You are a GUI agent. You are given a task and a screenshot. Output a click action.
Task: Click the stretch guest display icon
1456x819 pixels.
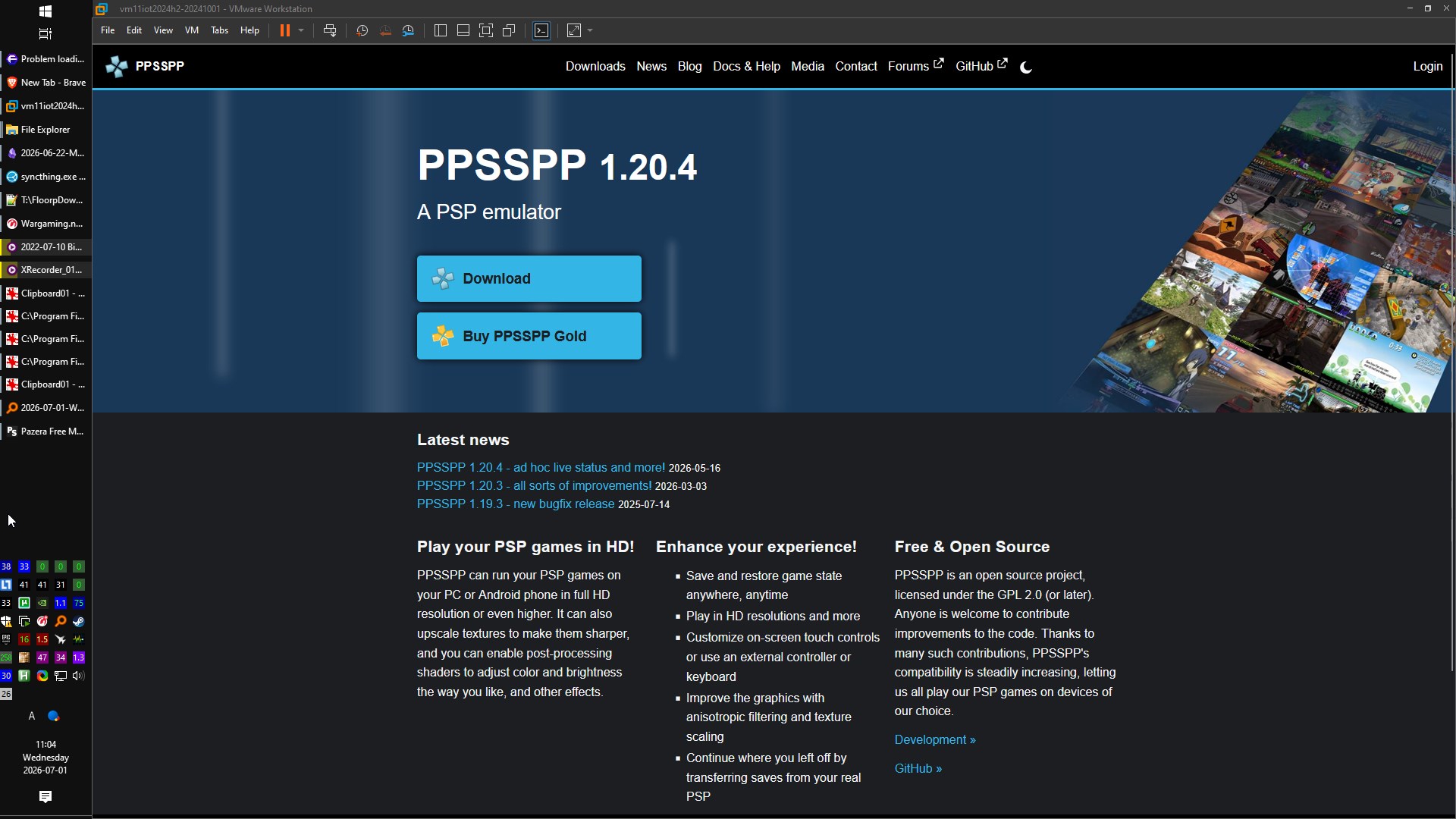pyautogui.click(x=574, y=30)
